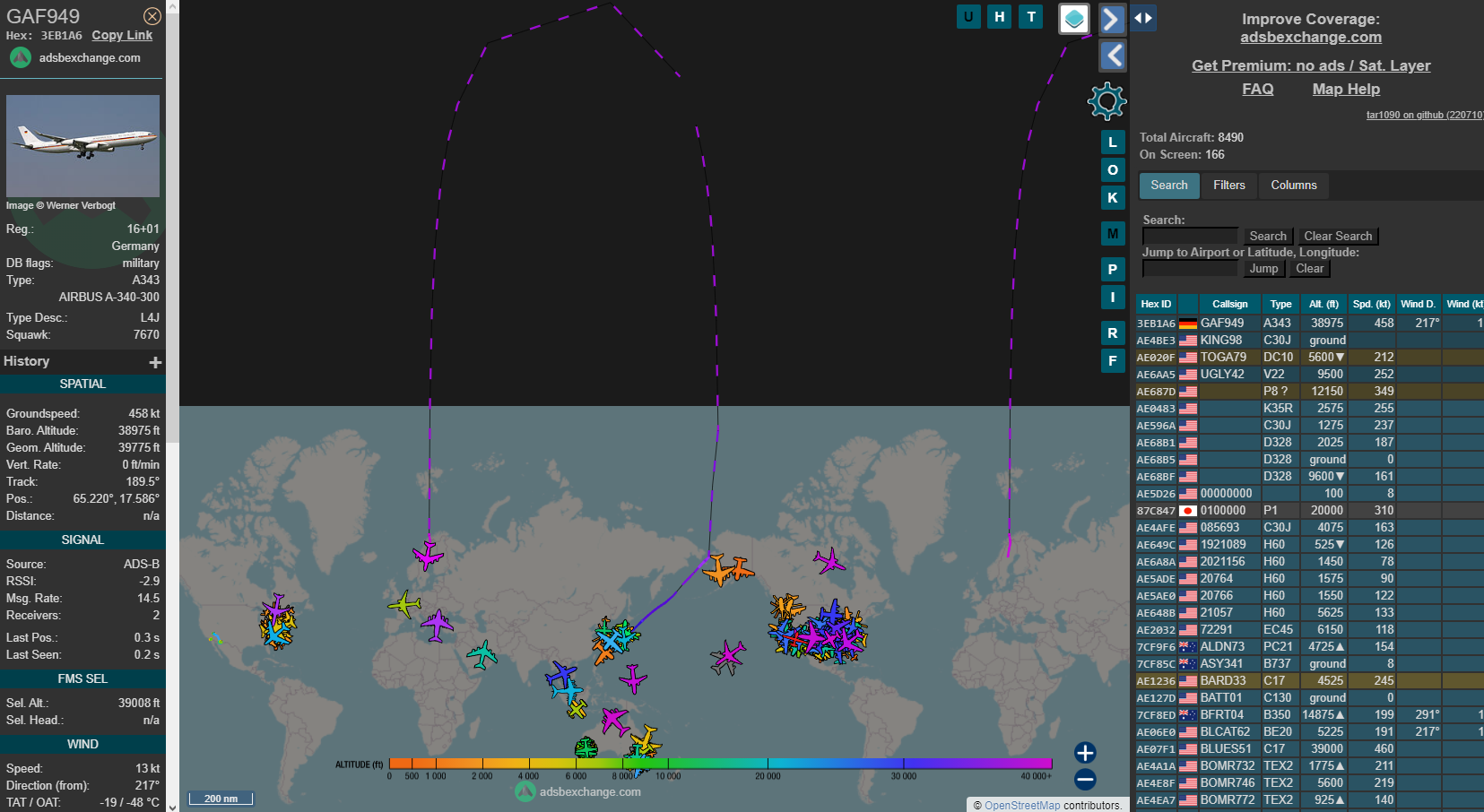Select the UGLY42 row in aircraft table

click(1309, 375)
